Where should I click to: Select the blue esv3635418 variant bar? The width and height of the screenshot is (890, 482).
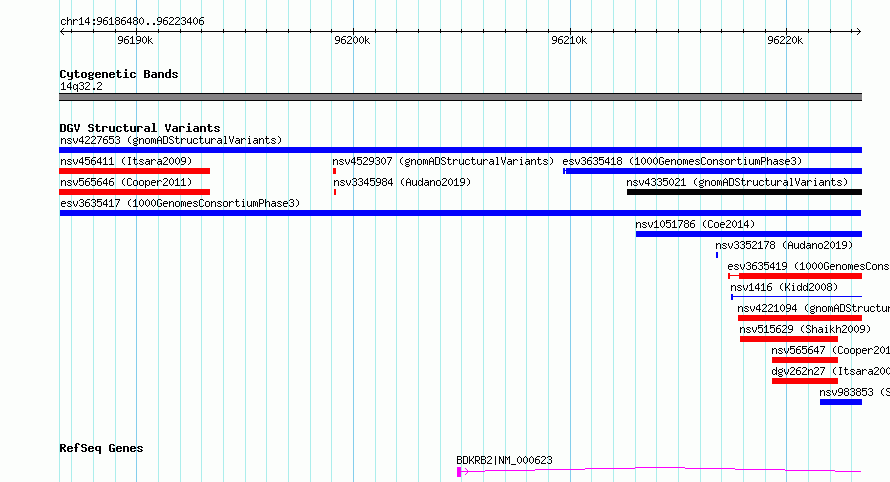(713, 171)
